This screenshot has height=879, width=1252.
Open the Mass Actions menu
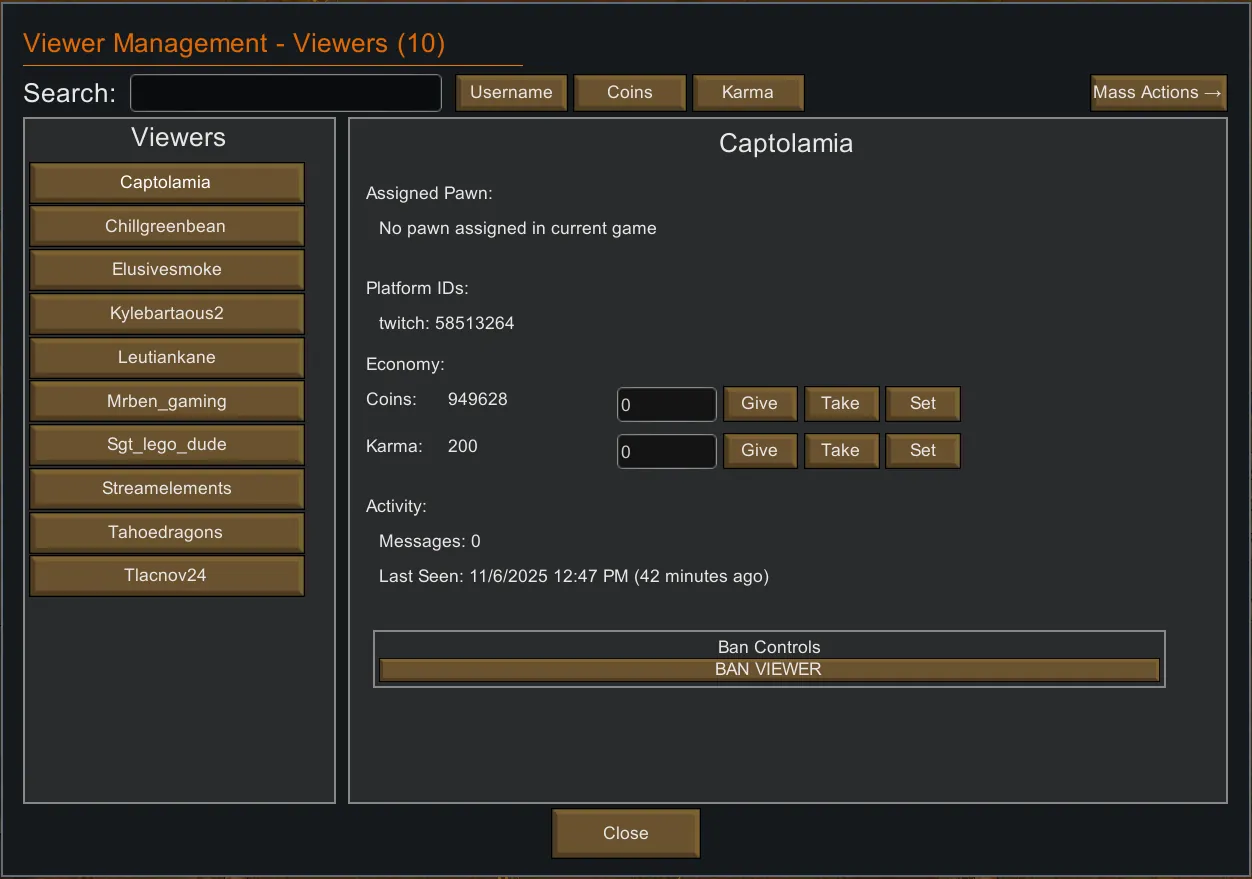pyautogui.click(x=1158, y=93)
